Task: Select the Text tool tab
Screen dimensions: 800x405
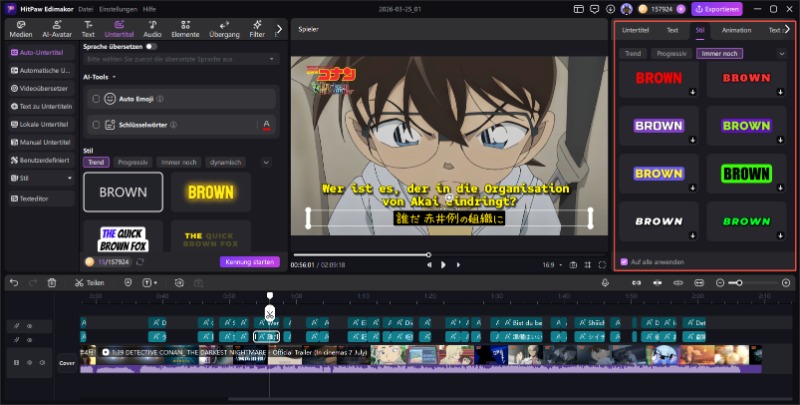Action: click(88, 29)
